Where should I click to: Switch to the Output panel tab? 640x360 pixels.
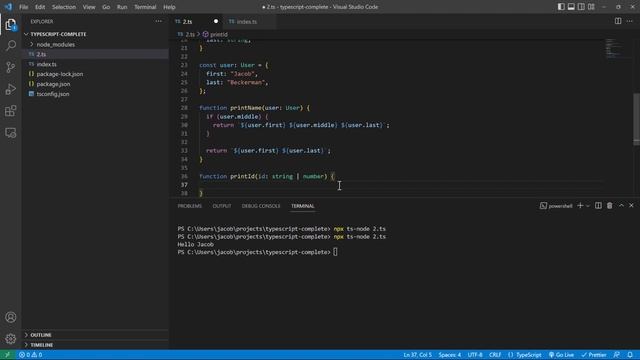222,206
